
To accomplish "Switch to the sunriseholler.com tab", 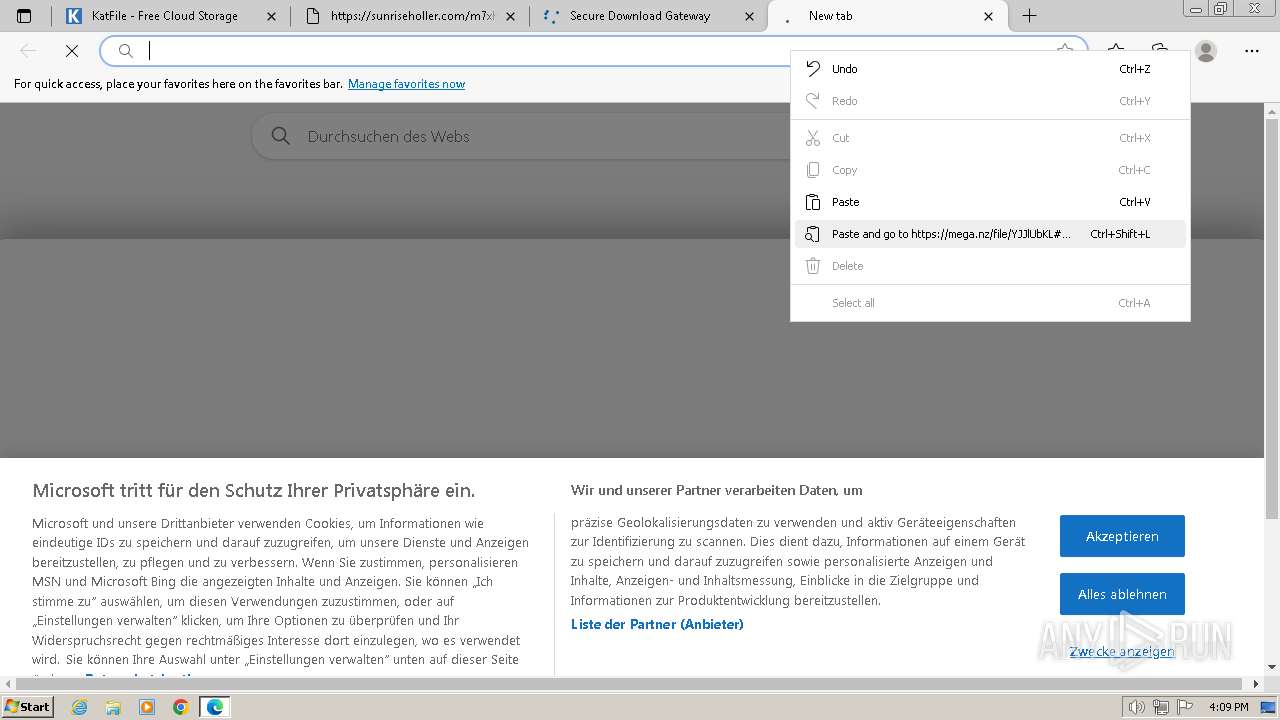I will click(410, 16).
